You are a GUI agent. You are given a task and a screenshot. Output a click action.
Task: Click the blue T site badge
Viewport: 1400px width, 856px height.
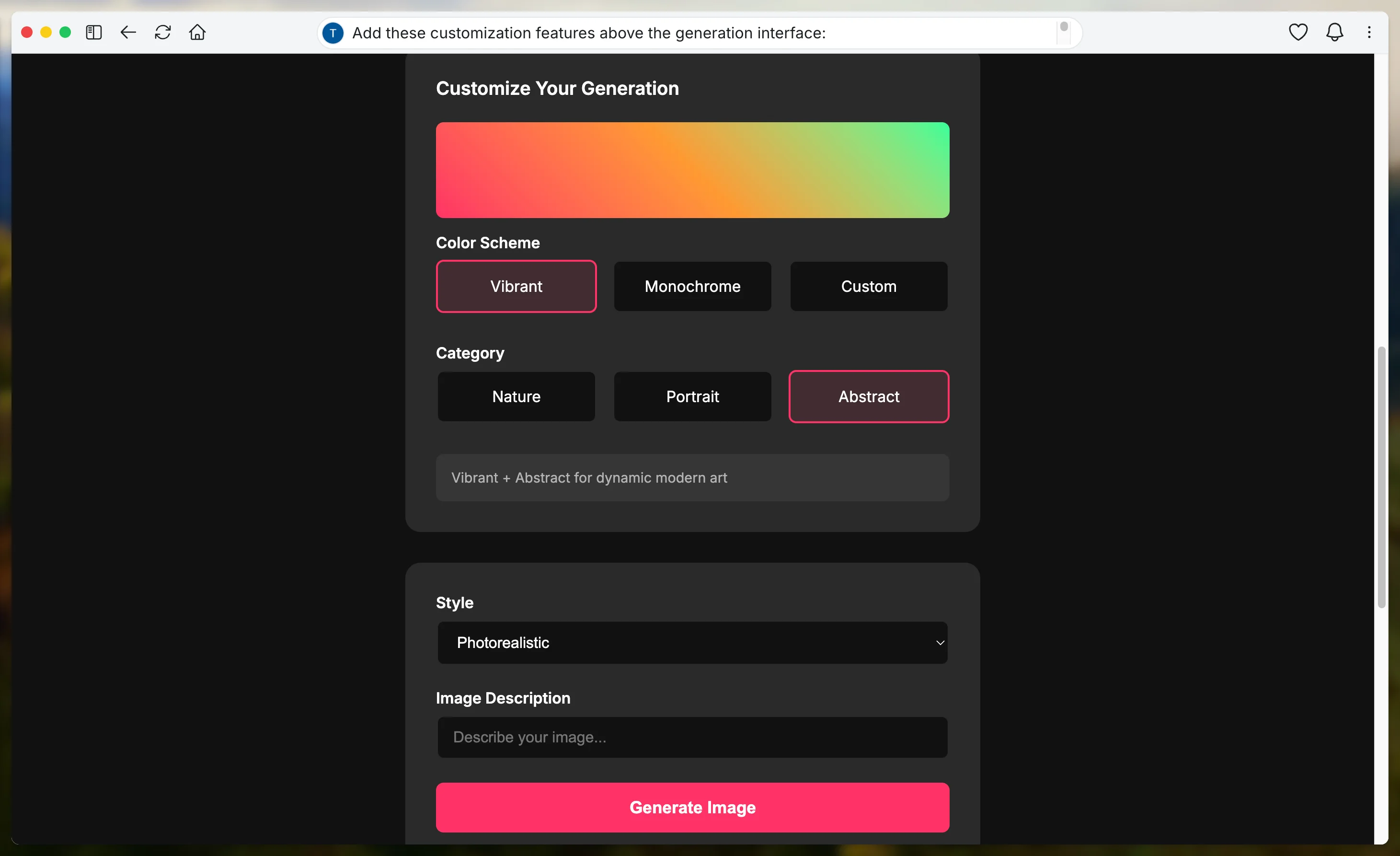click(333, 33)
